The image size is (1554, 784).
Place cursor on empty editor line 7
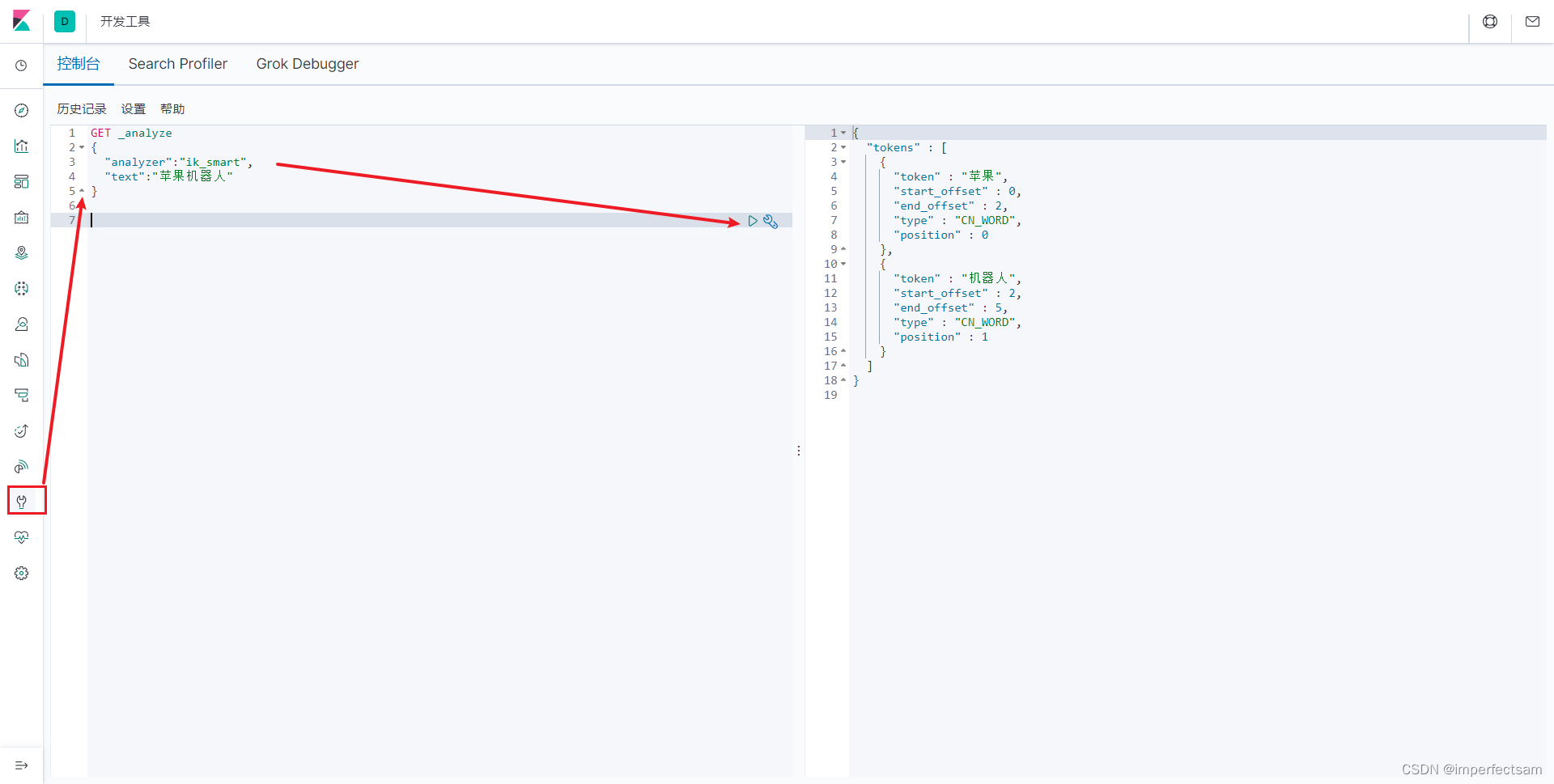[x=439, y=220]
